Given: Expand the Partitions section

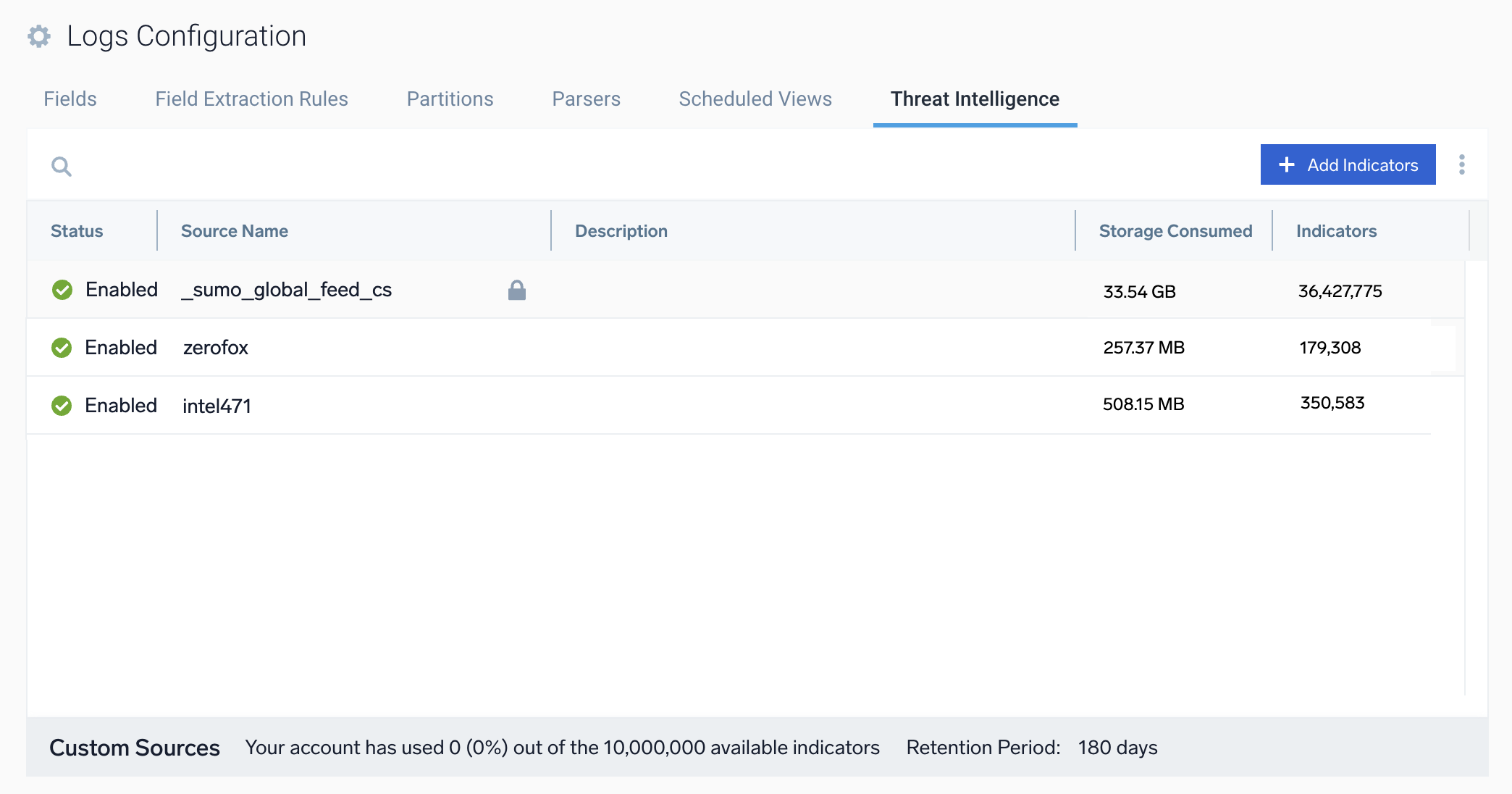Looking at the screenshot, I should coord(449,98).
